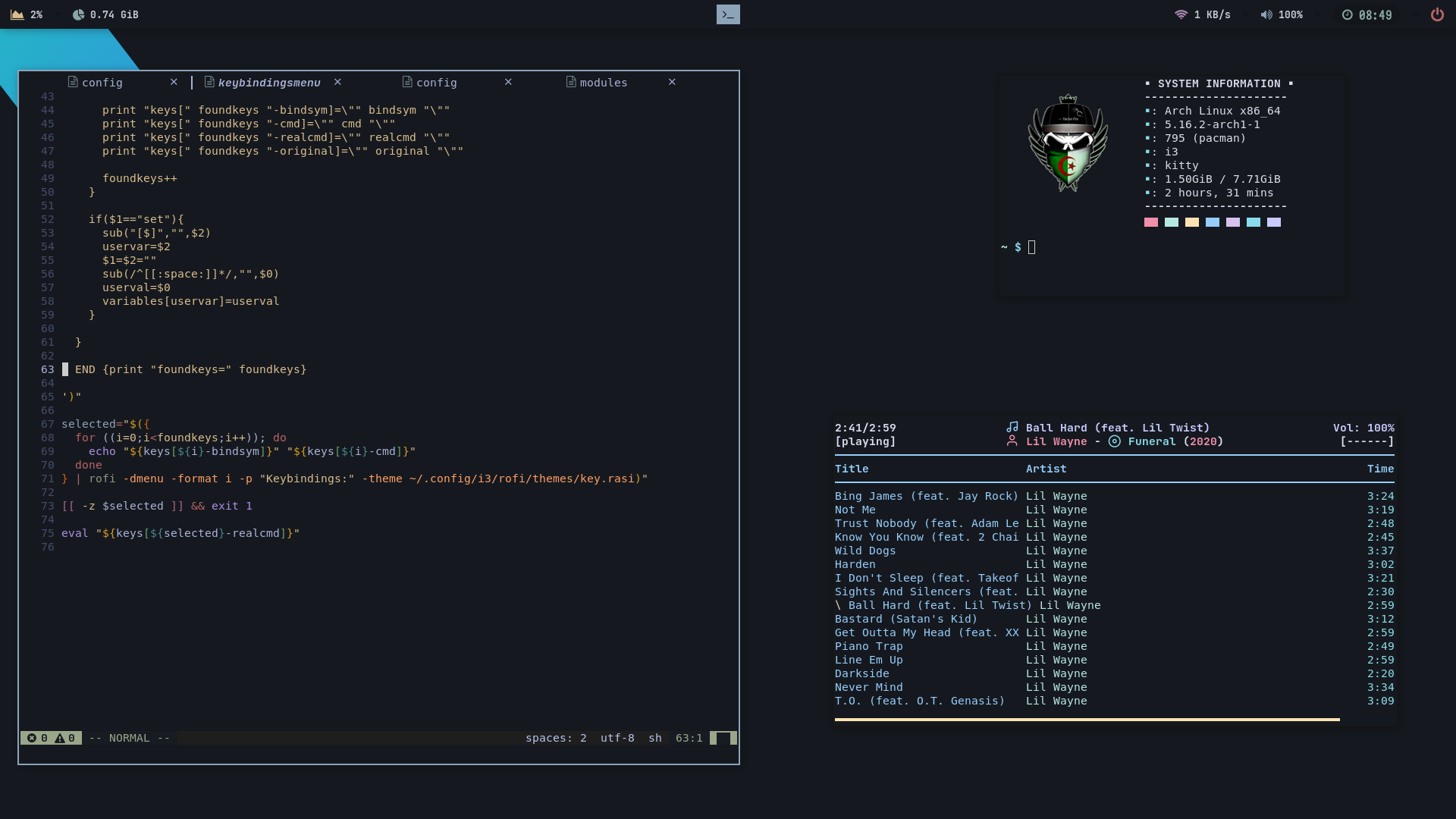Click the 'eval' line in editor
This screenshot has width=1456, height=819.
pyautogui.click(x=180, y=533)
